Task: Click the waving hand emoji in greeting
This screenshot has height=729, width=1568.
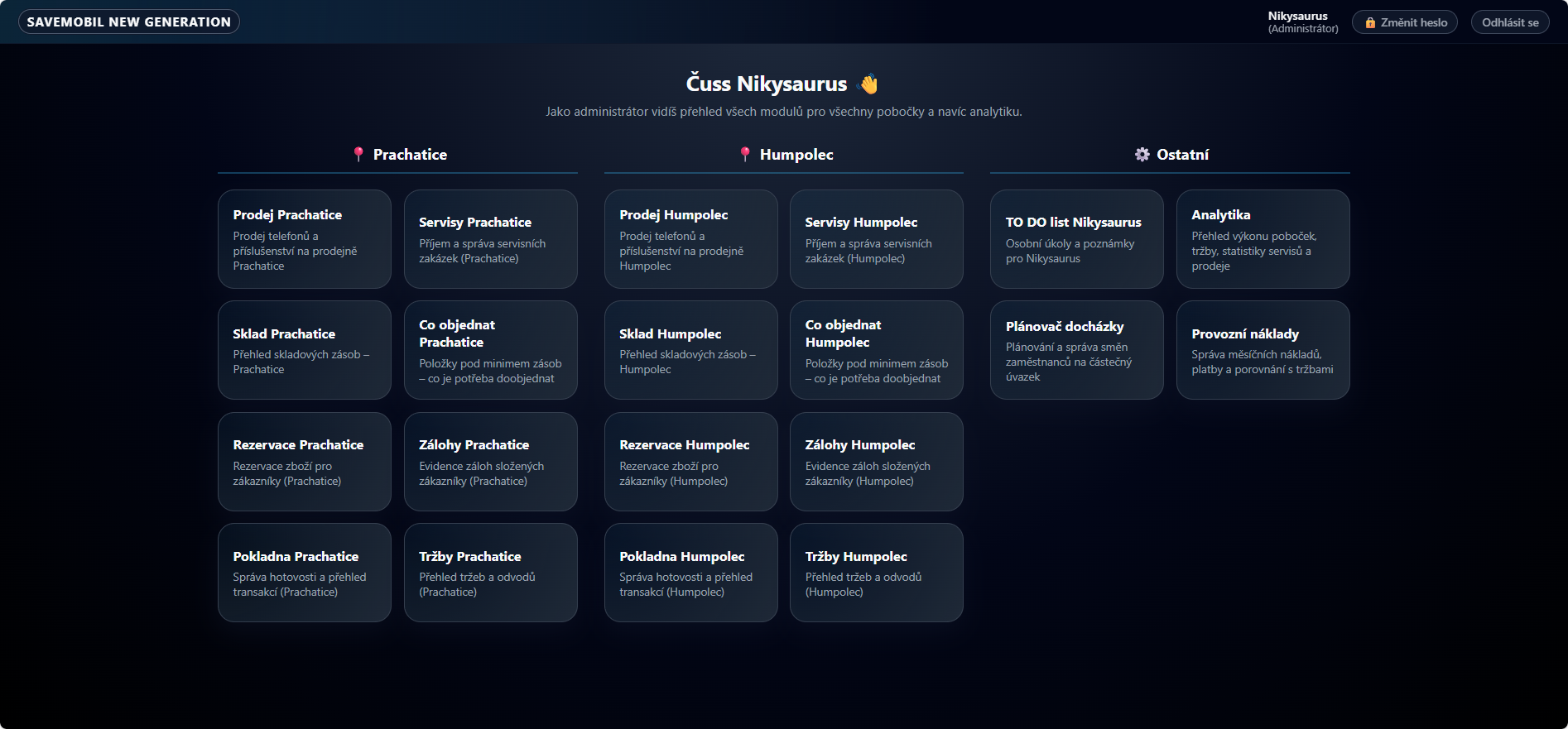Action: (x=868, y=84)
